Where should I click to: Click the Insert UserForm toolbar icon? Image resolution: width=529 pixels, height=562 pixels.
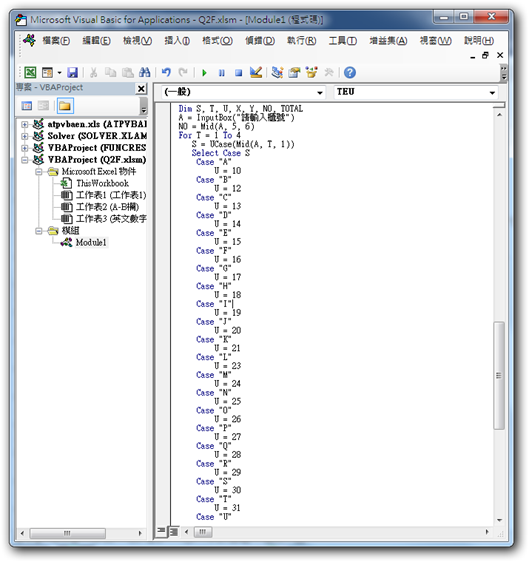coord(47,73)
